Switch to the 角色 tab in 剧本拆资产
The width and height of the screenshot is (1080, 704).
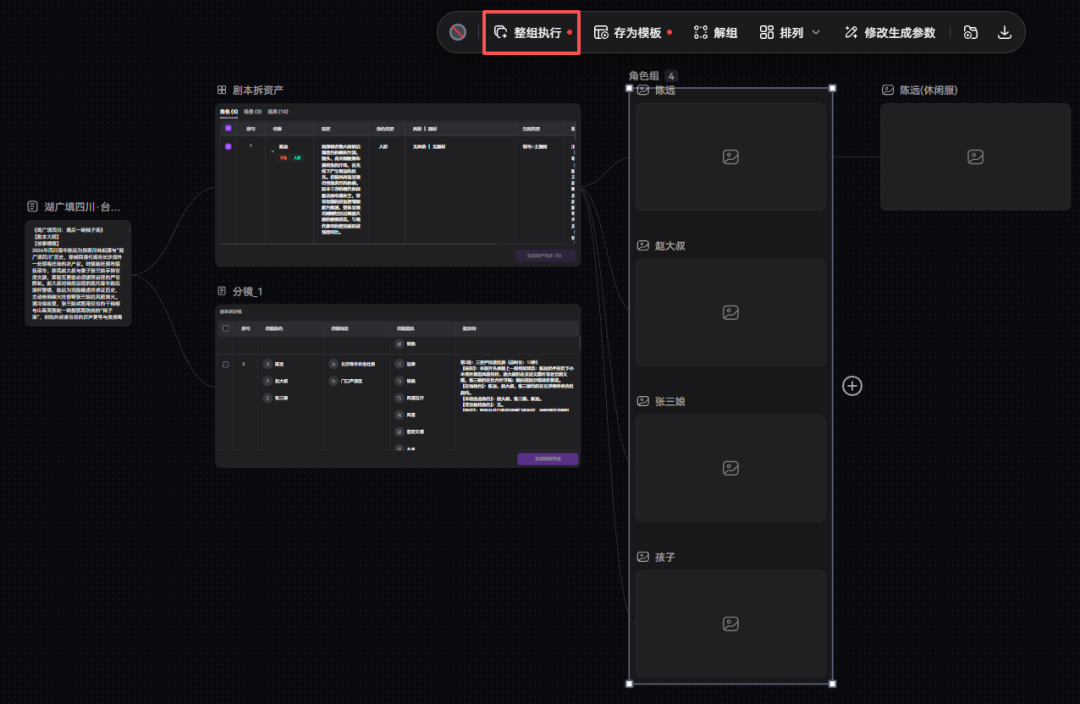[229, 112]
